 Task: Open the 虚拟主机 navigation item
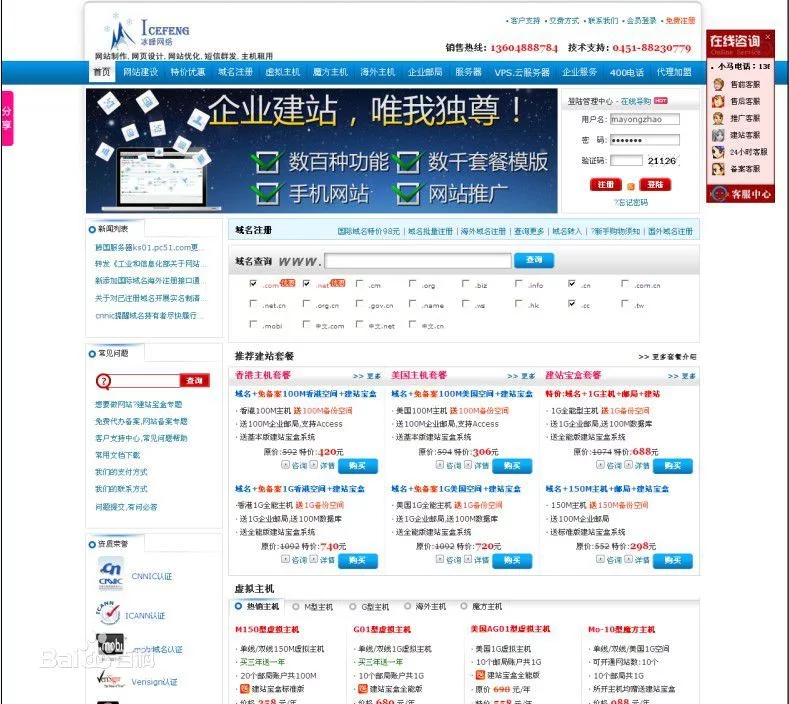tap(282, 72)
